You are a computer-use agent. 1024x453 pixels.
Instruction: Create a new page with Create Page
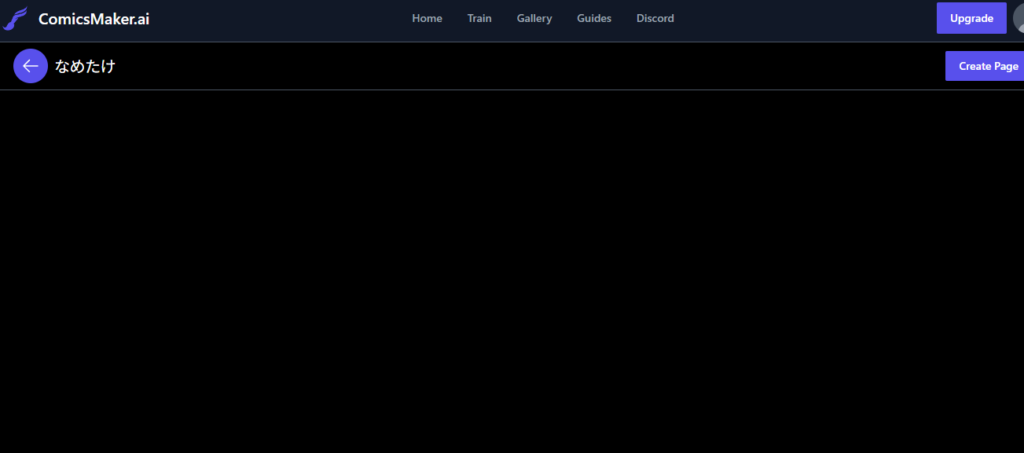[985, 66]
